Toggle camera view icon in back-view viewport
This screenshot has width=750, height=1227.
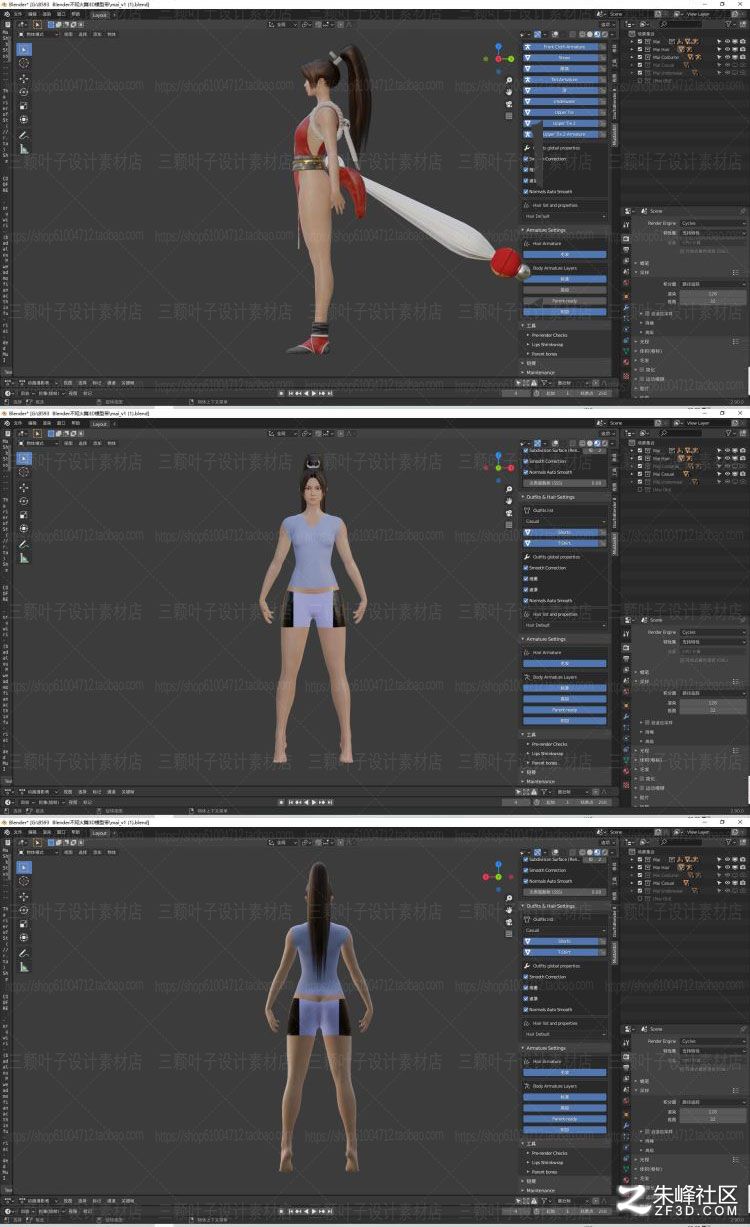[510, 920]
